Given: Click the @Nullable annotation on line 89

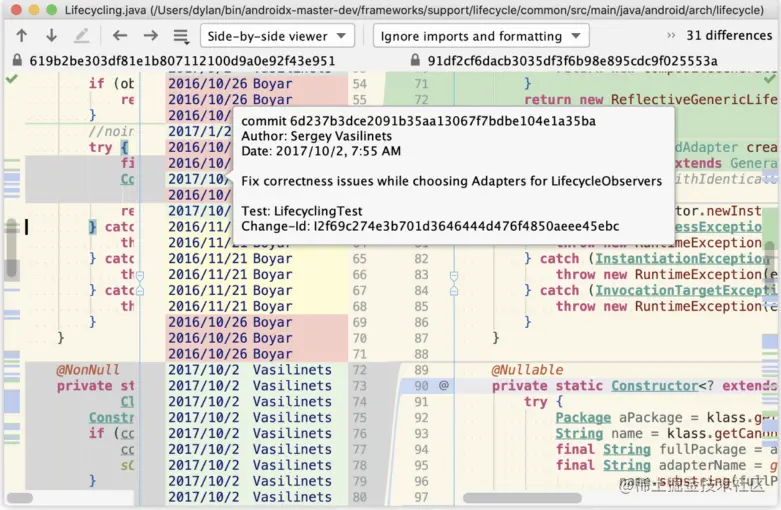Looking at the screenshot, I should [x=527, y=370].
